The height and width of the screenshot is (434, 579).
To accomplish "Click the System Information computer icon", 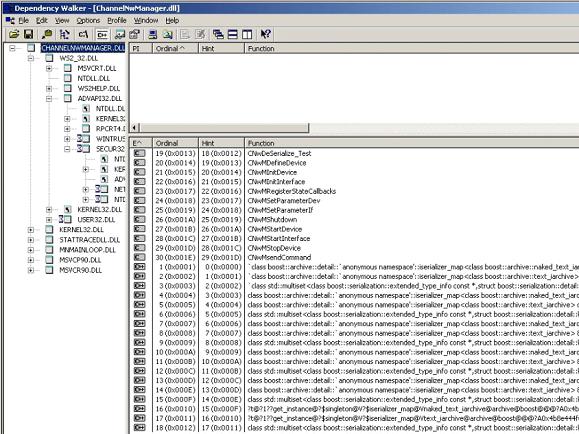I will click(153, 34).
